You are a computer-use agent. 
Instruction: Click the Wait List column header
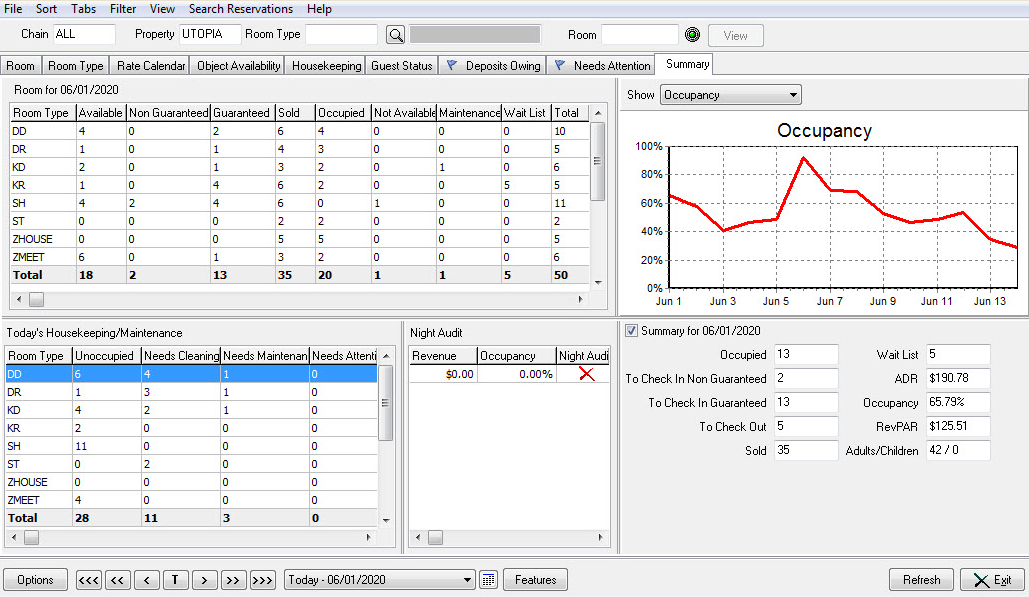coord(525,113)
